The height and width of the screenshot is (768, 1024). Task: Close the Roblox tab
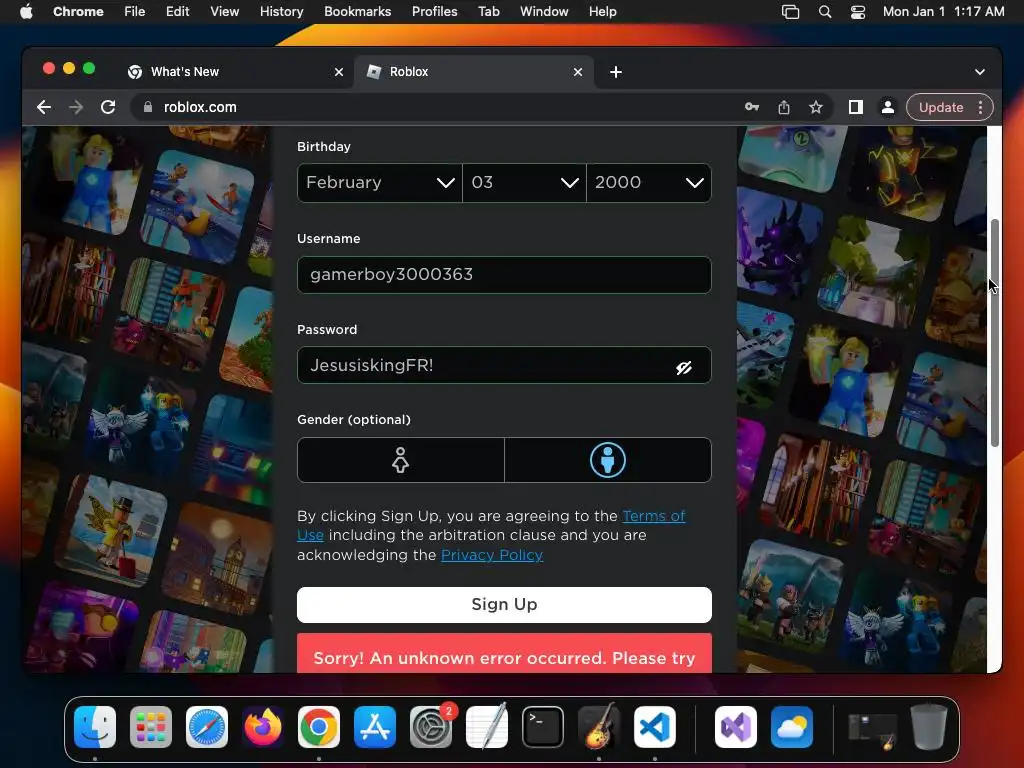(x=577, y=72)
